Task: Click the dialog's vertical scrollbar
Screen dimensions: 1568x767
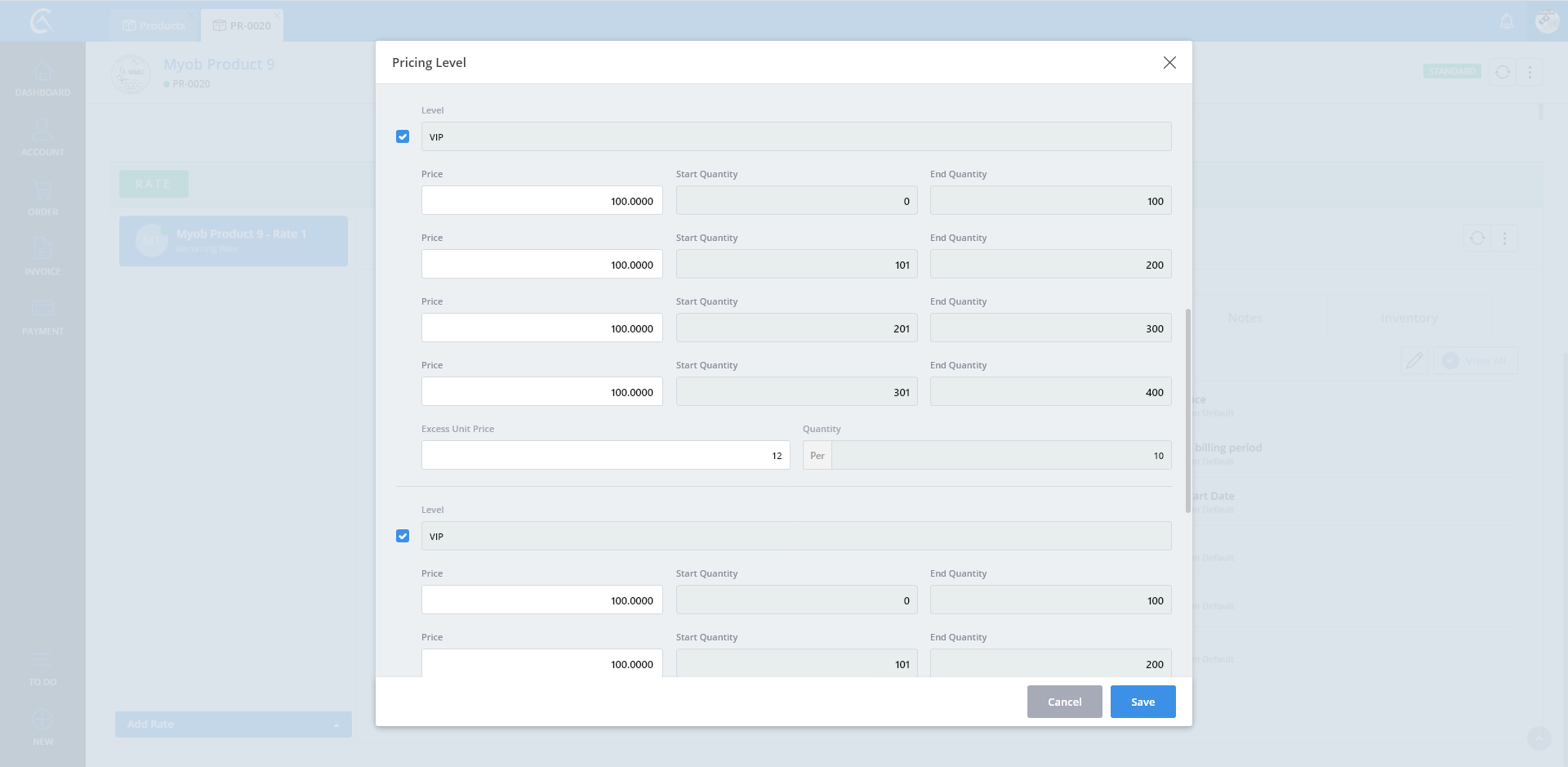Action: point(1187,410)
